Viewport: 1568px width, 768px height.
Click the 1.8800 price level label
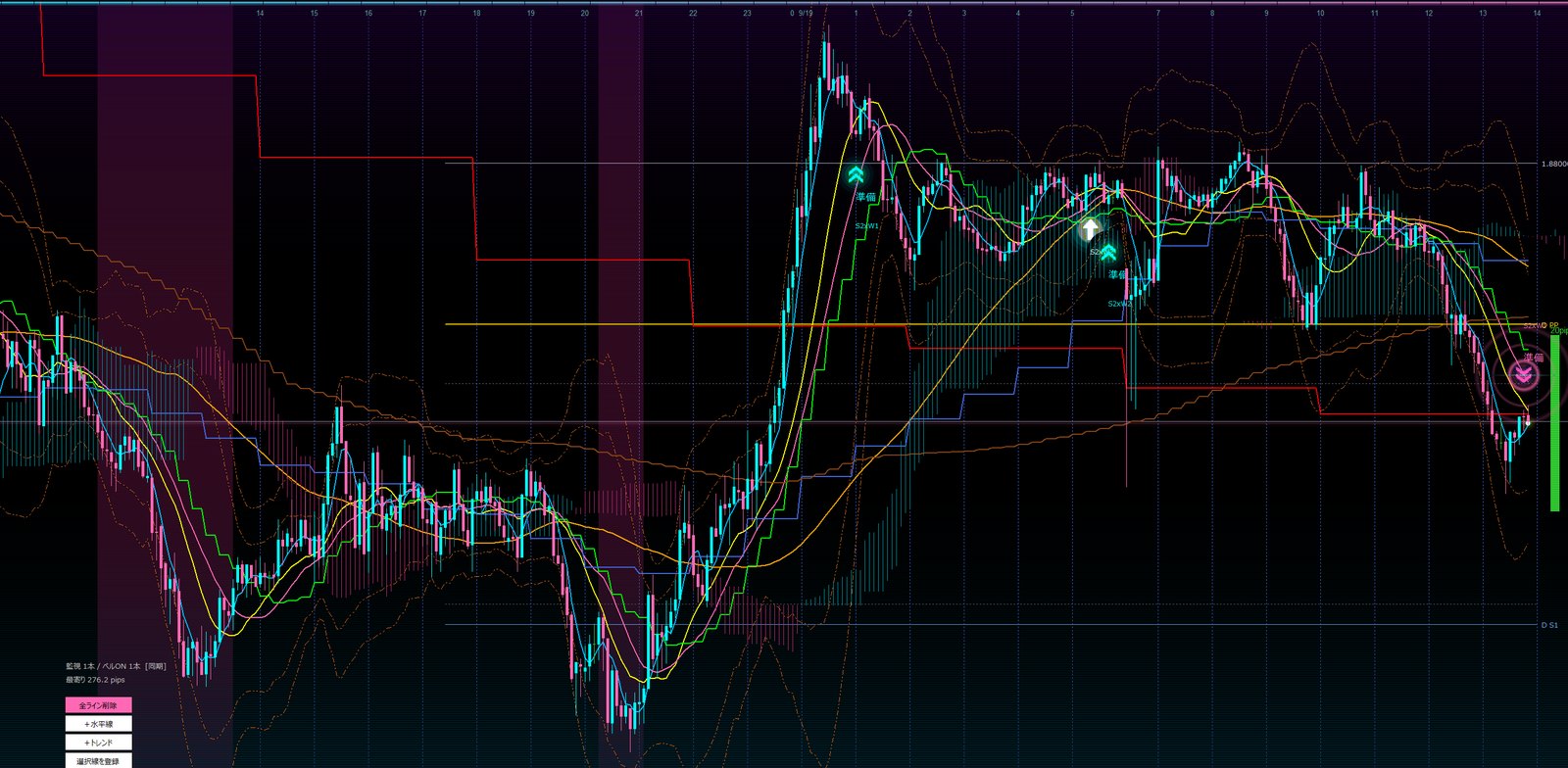[x=1553, y=164]
